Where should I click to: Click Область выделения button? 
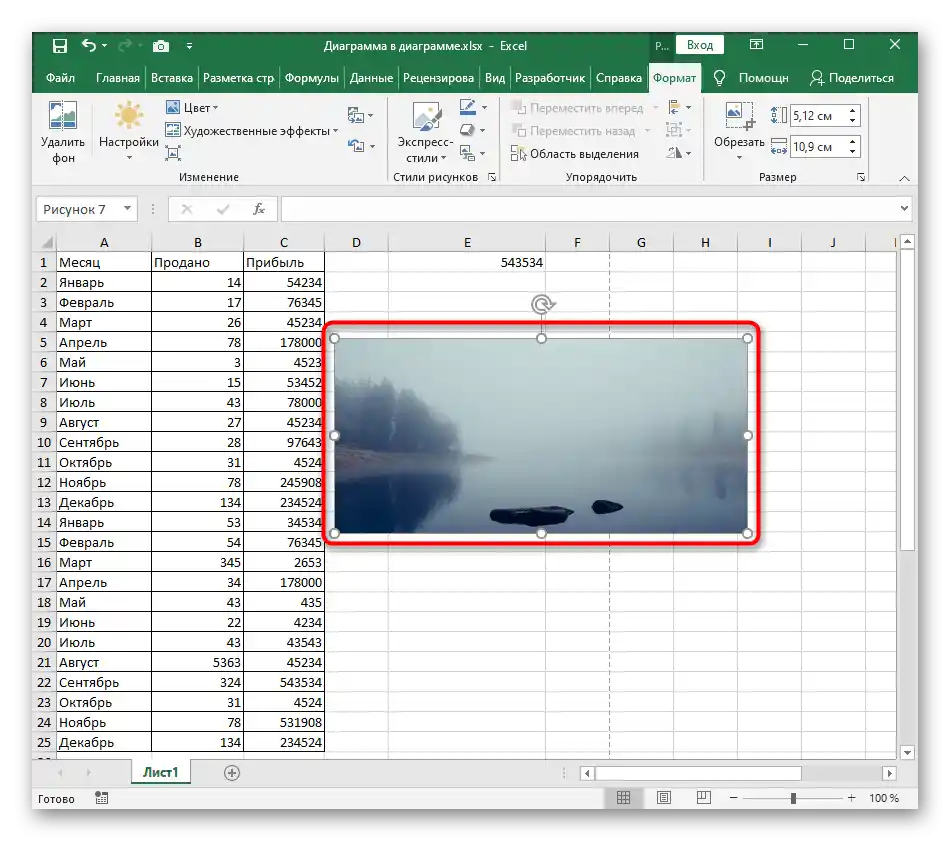[x=574, y=154]
